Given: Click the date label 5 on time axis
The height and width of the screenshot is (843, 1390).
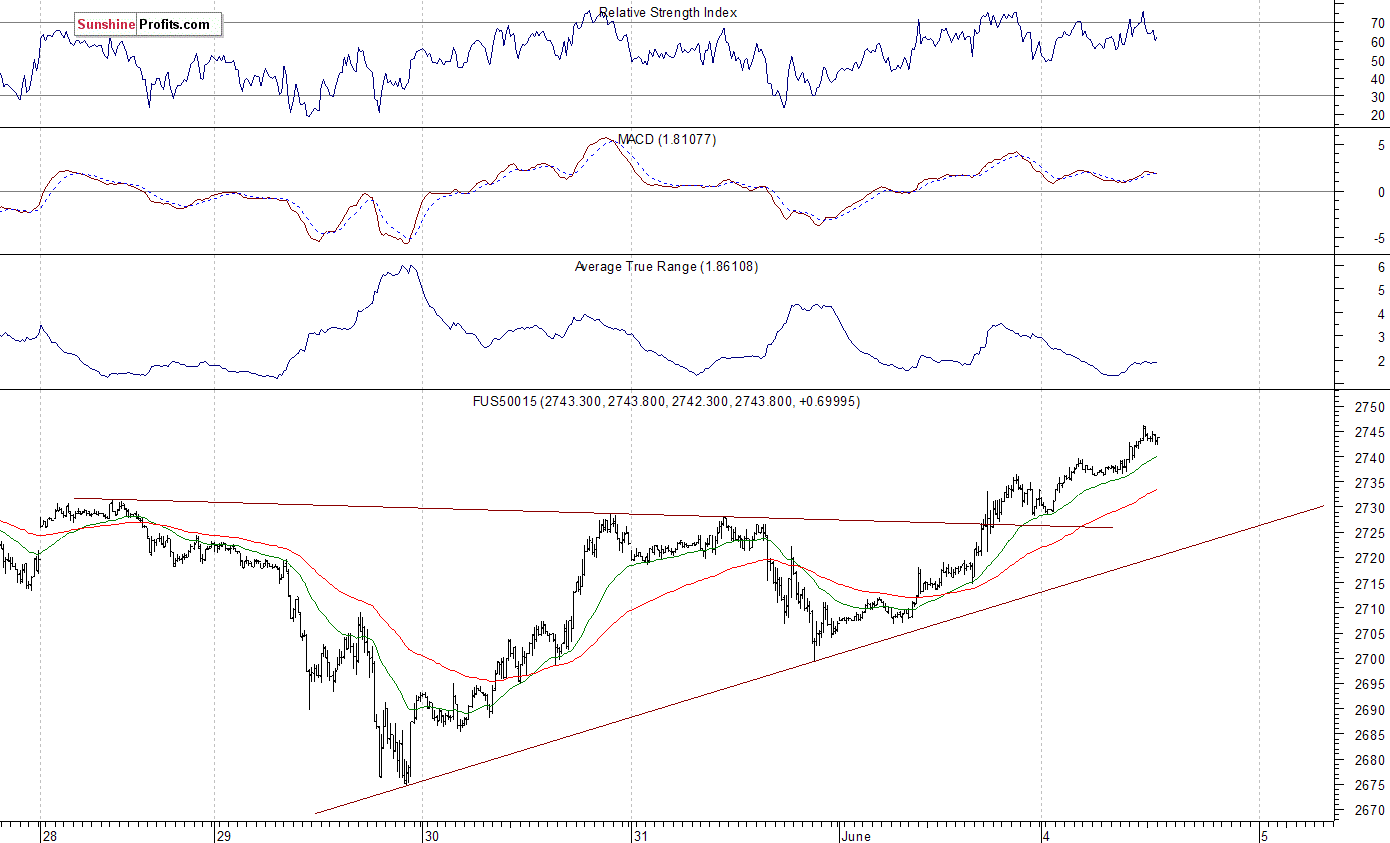Looking at the screenshot, I should pos(1264,835).
